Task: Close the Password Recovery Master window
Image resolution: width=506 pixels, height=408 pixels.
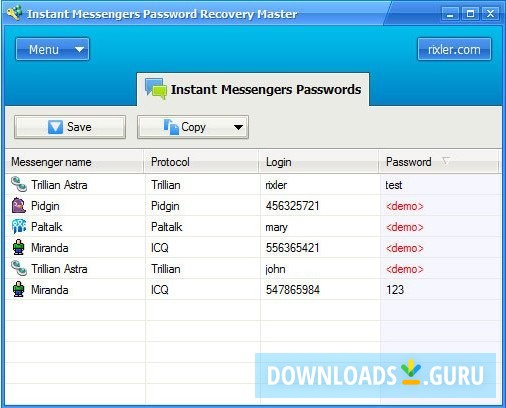Action: (490, 14)
